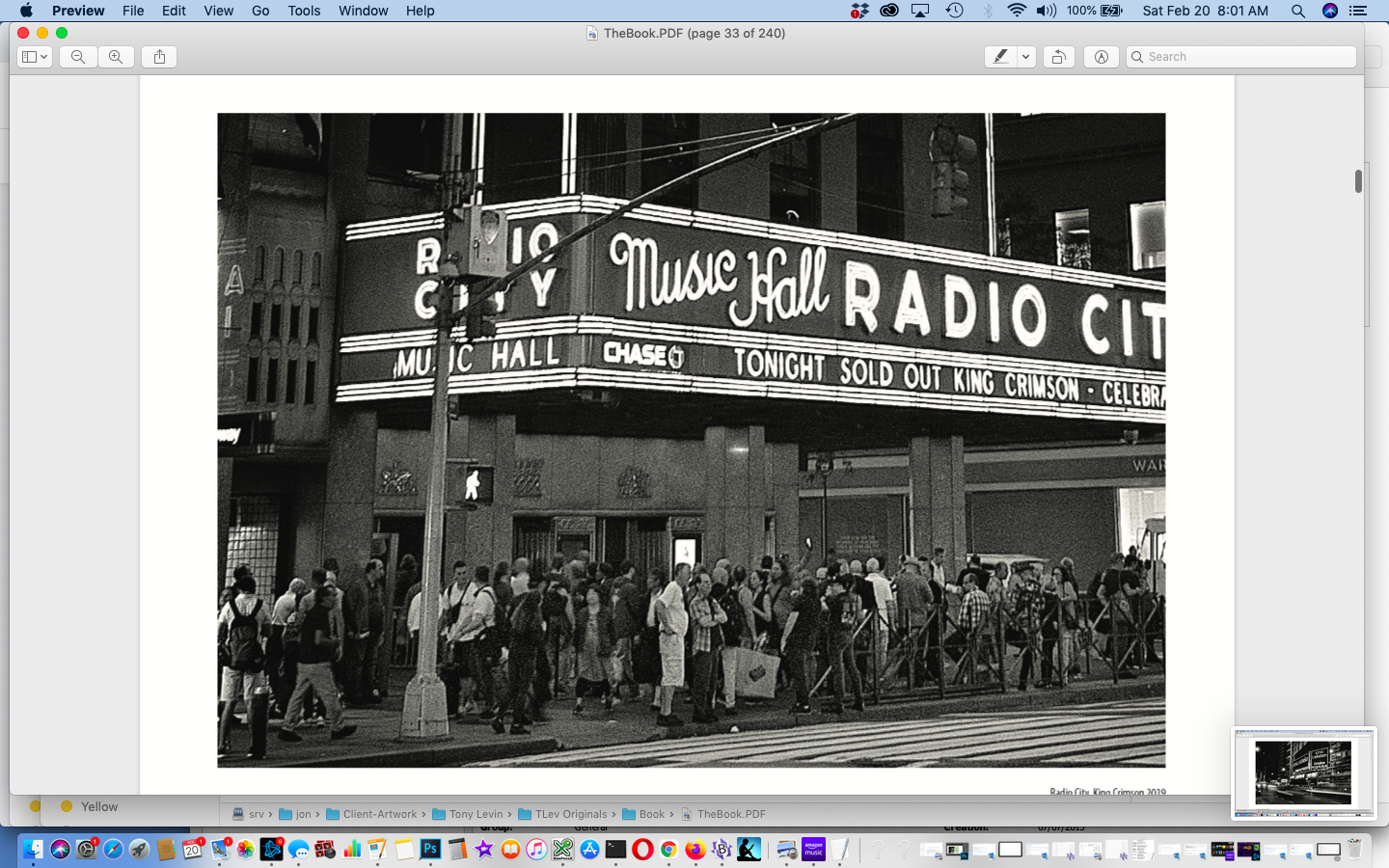1389x868 pixels.
Task: Show the Markup toolbar
Action: click(x=1101, y=57)
